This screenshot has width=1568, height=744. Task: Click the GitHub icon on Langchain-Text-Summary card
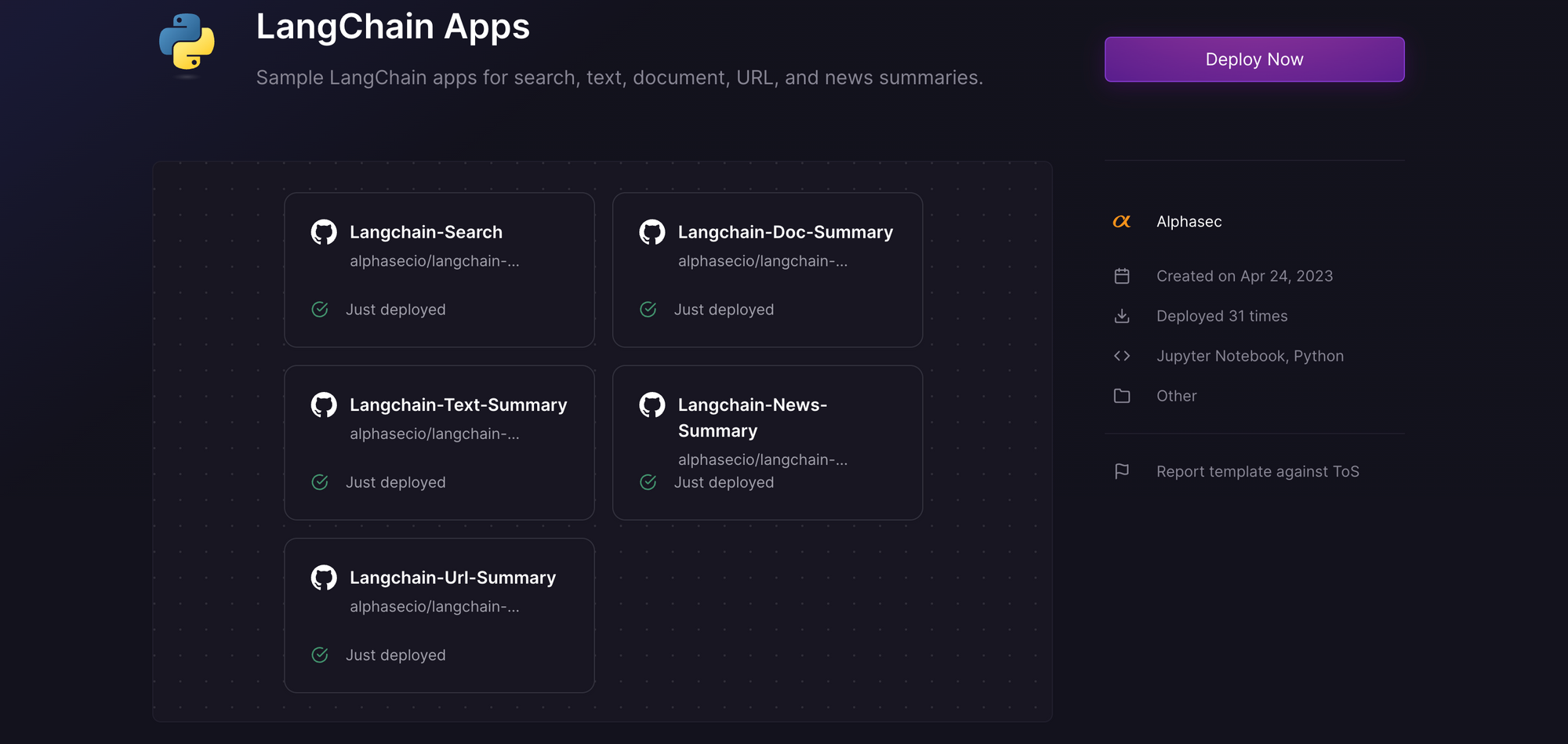pos(324,405)
